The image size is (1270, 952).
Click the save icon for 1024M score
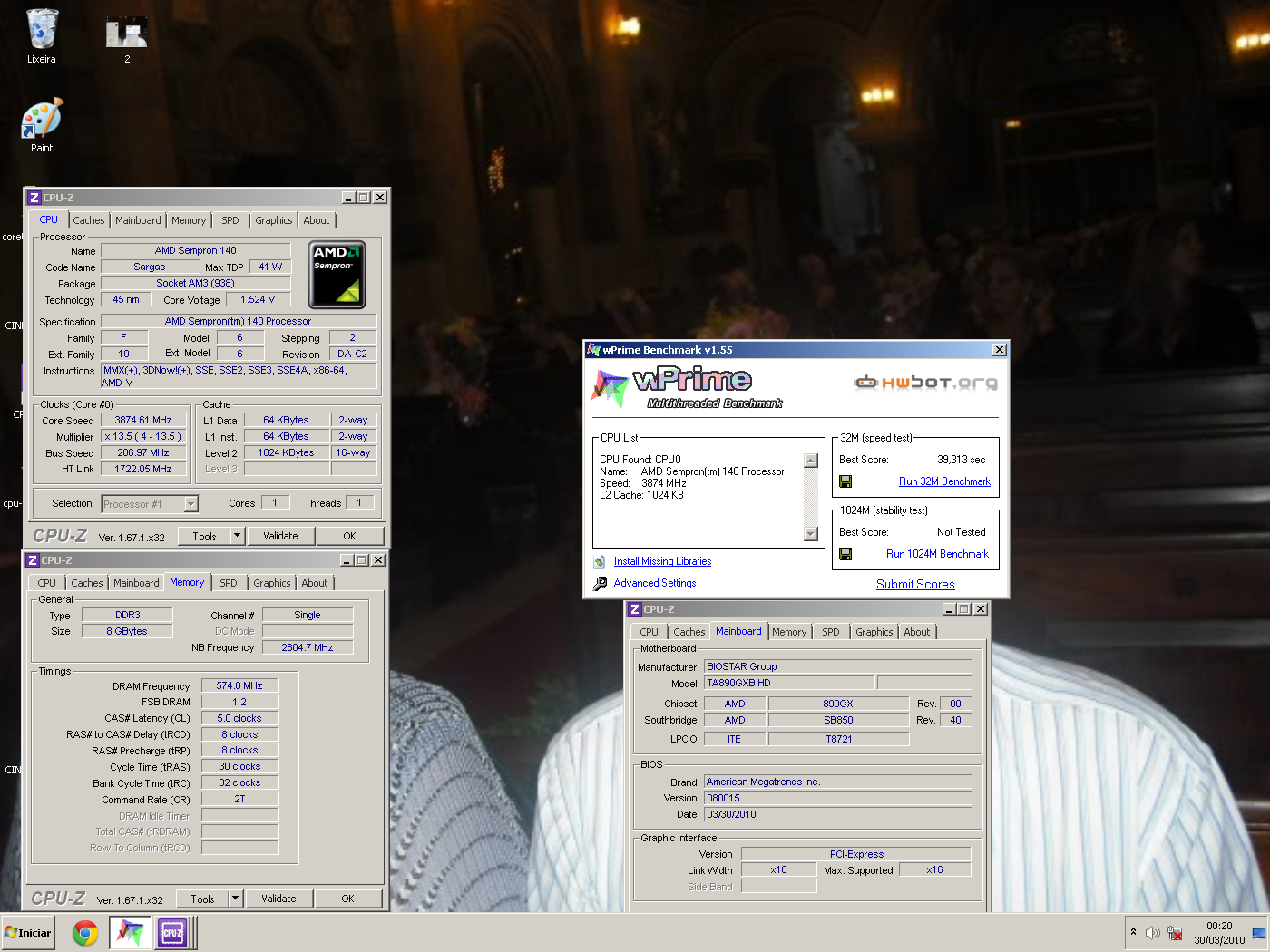(845, 554)
